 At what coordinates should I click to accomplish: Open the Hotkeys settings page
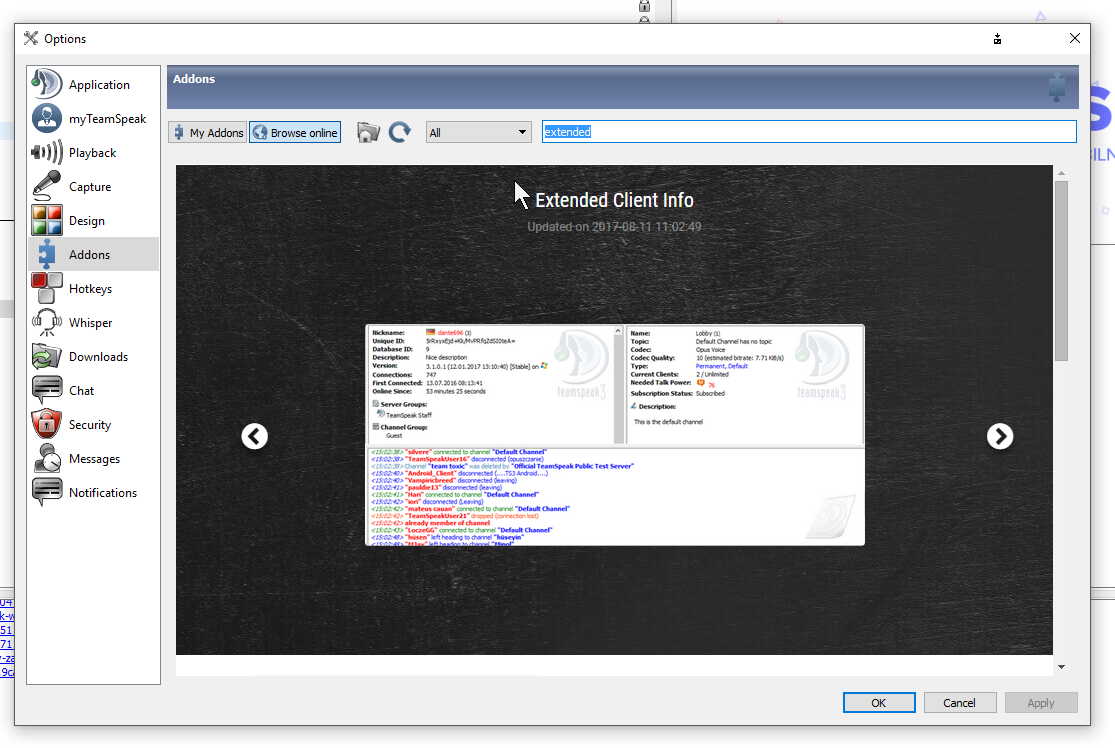pyautogui.click(x=92, y=289)
